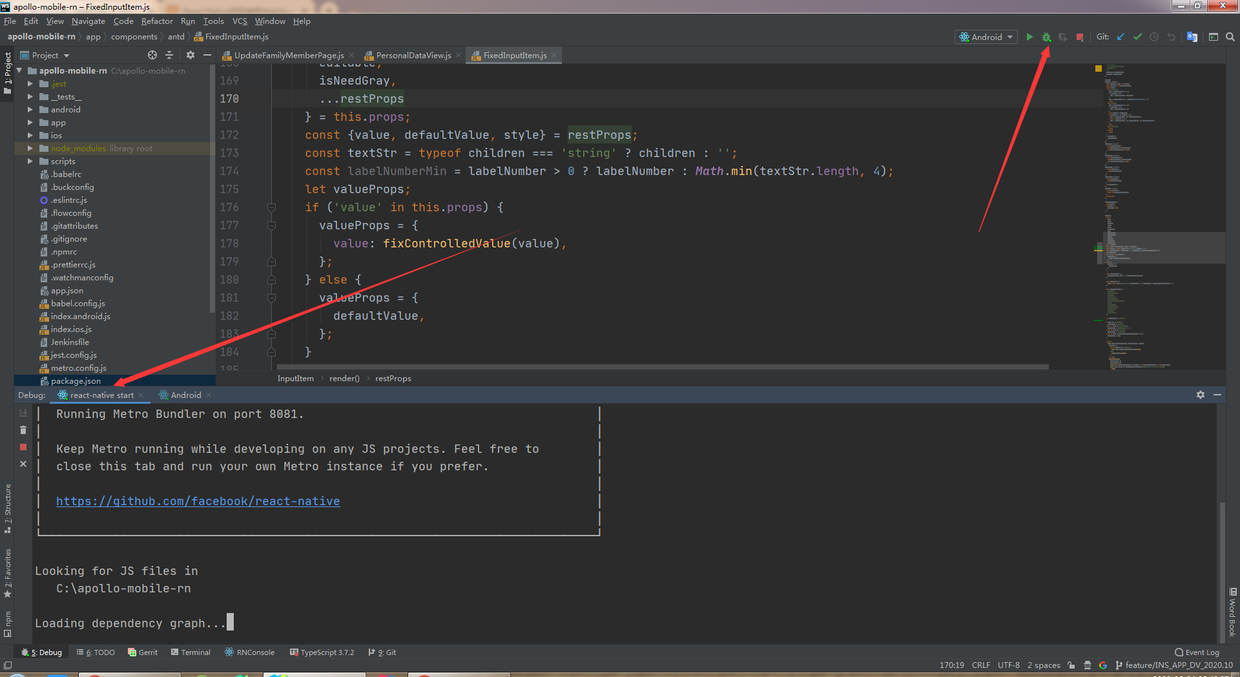
Task: Change the UTF-8 file encoding
Action: tap(1008, 665)
